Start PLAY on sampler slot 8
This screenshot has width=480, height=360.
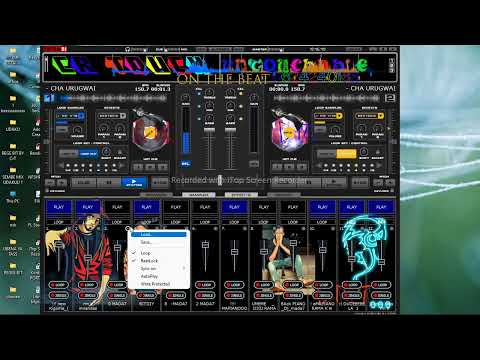(264, 207)
